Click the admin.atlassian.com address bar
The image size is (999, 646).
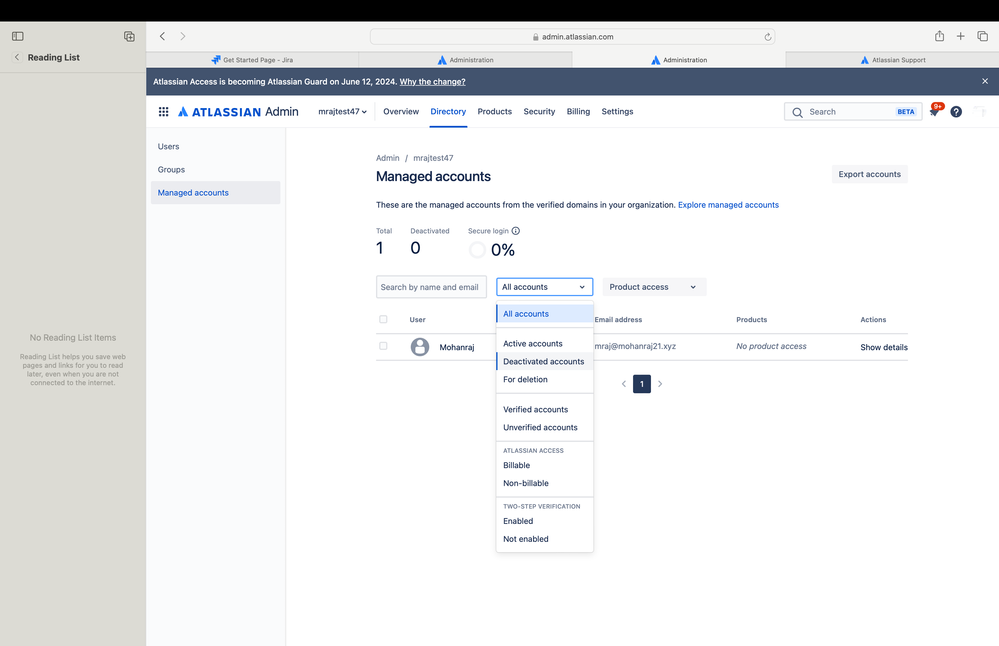pos(572,37)
